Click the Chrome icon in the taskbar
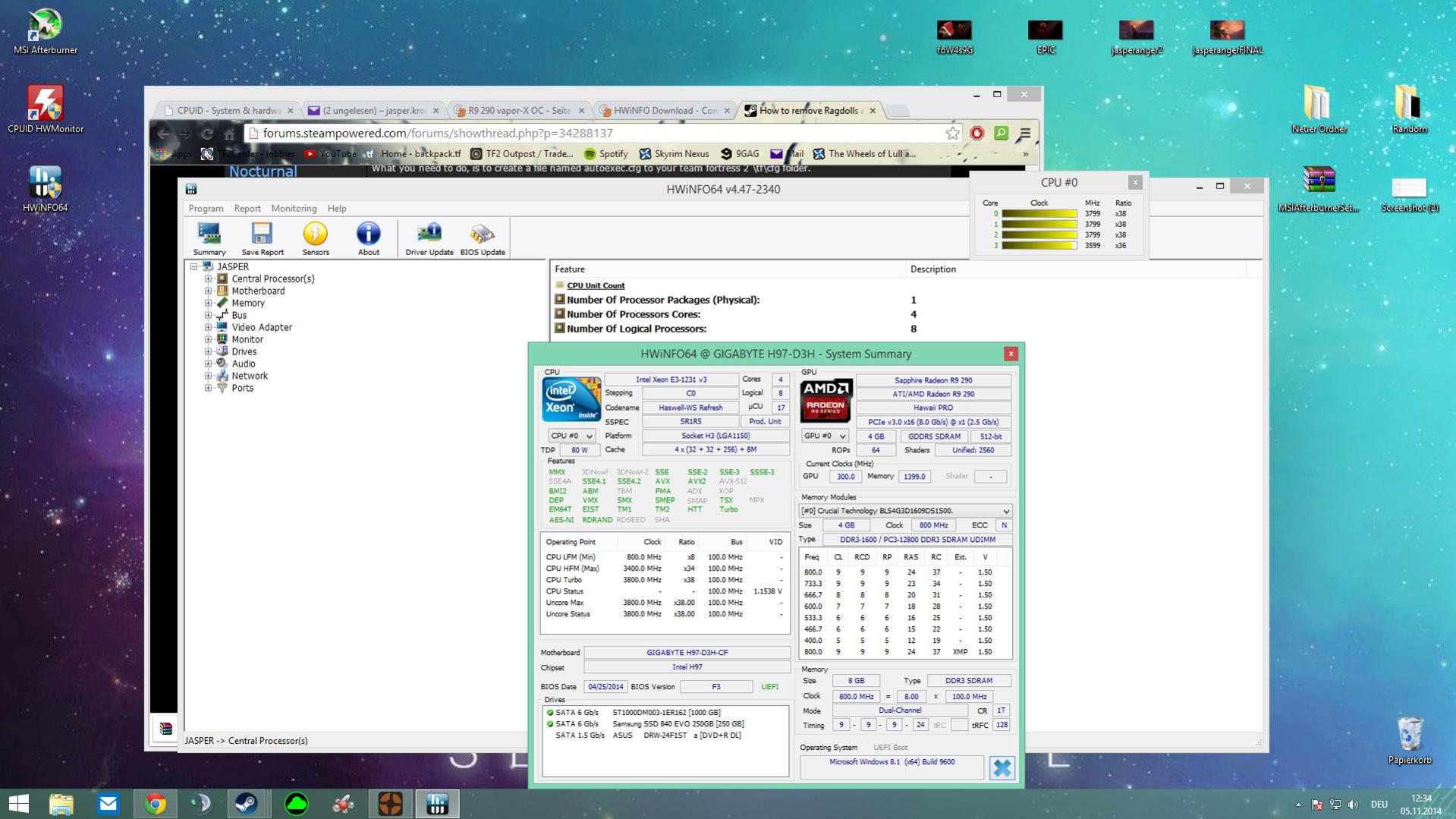 (x=156, y=804)
